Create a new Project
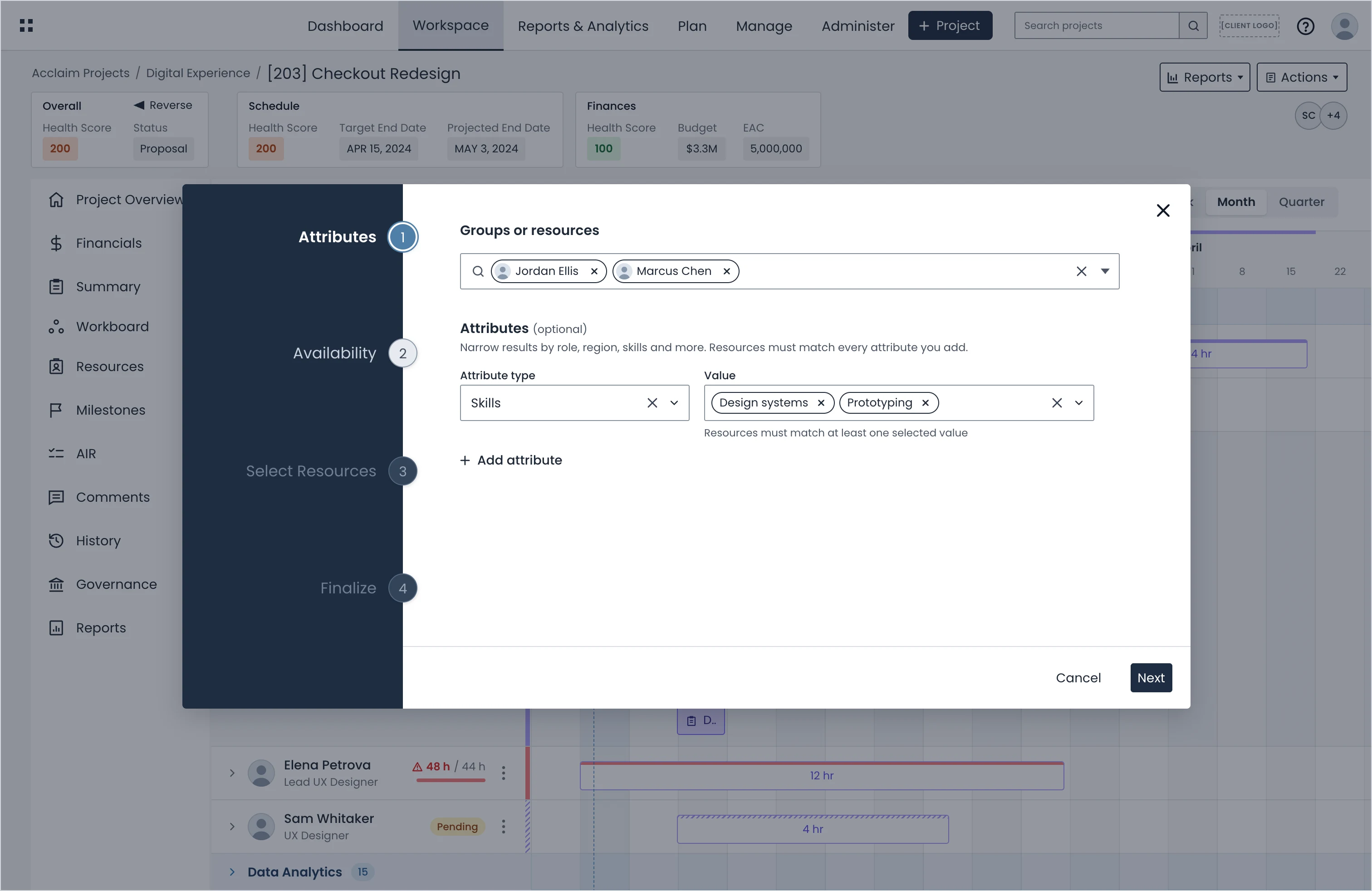Screen dimensions: 1372x891 point(950,25)
